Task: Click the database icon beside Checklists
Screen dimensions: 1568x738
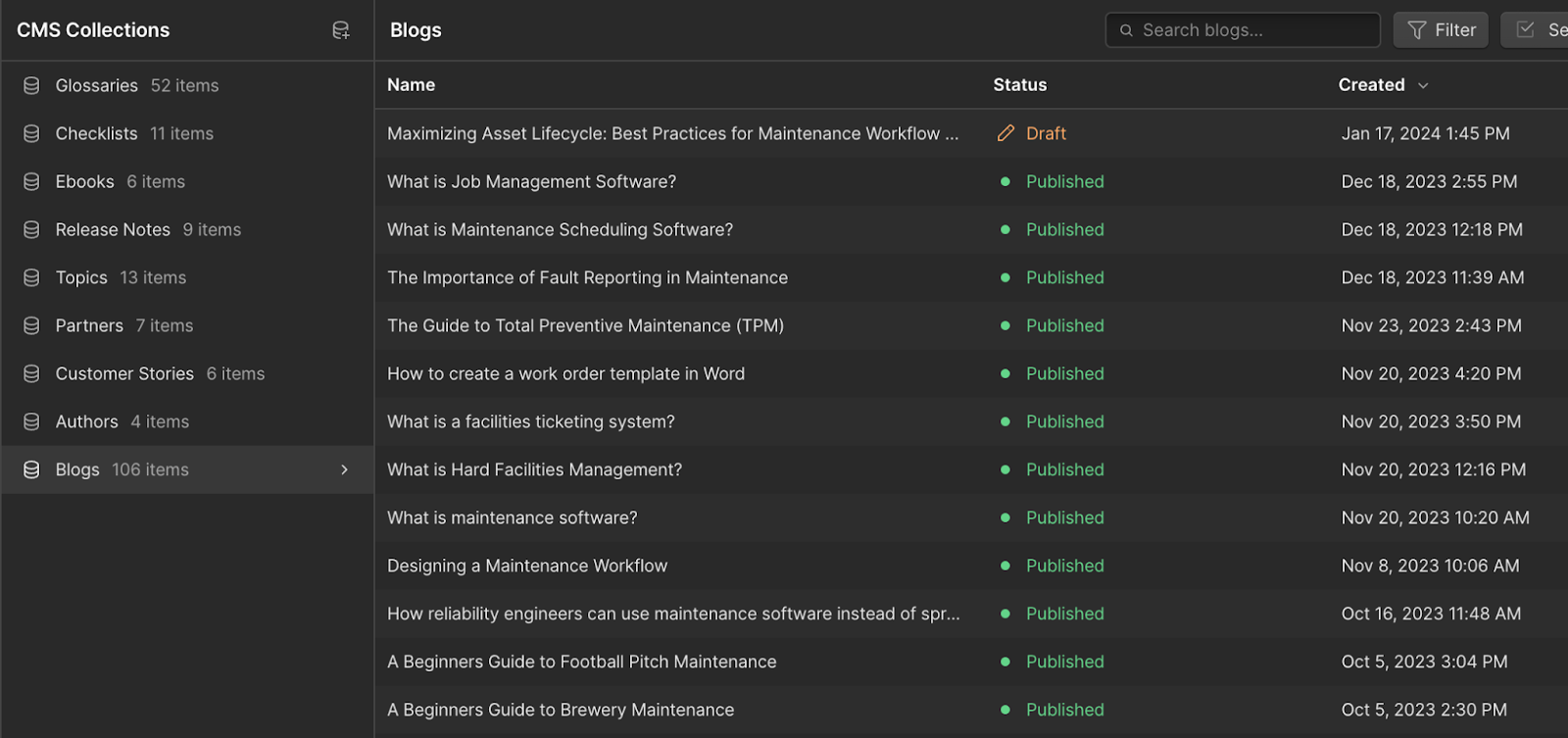Action: click(31, 133)
